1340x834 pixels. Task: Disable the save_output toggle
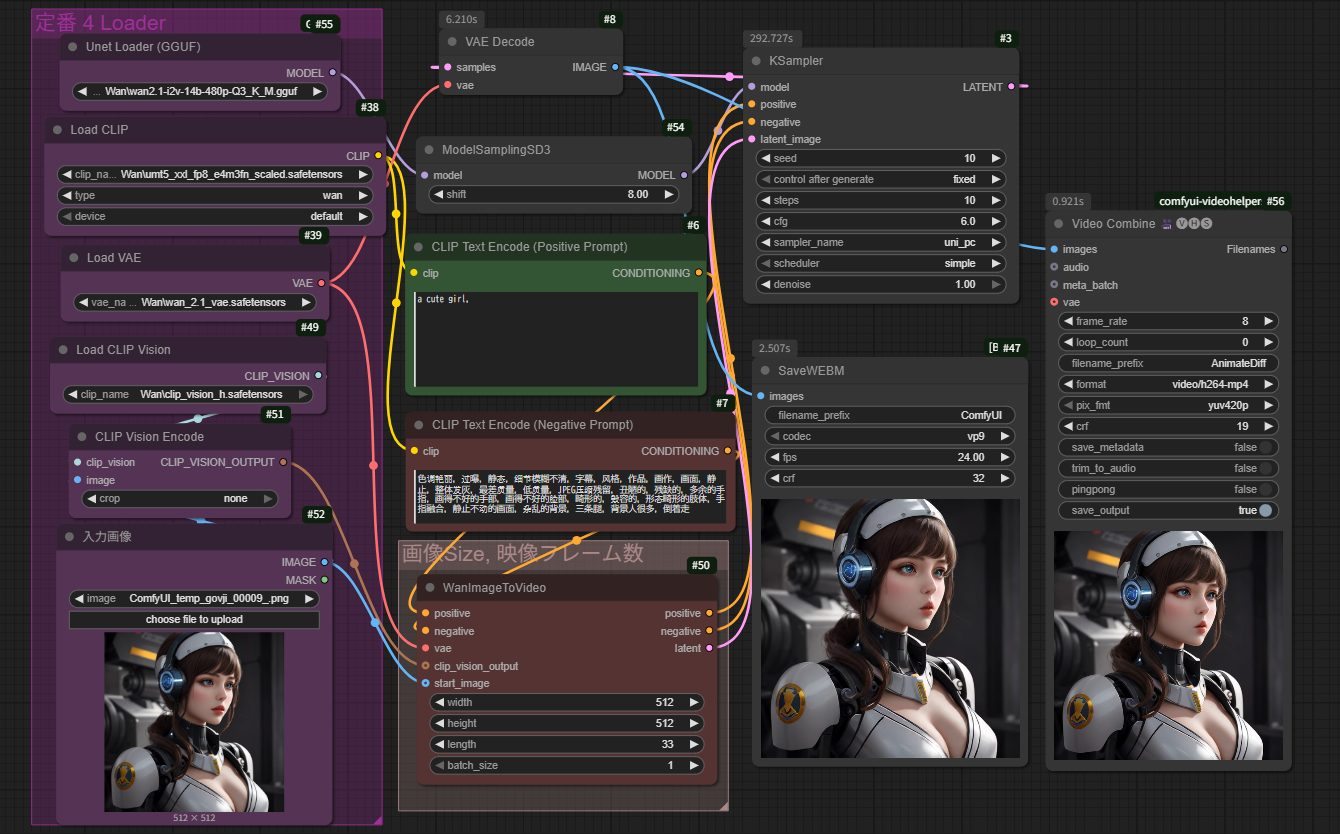1266,511
